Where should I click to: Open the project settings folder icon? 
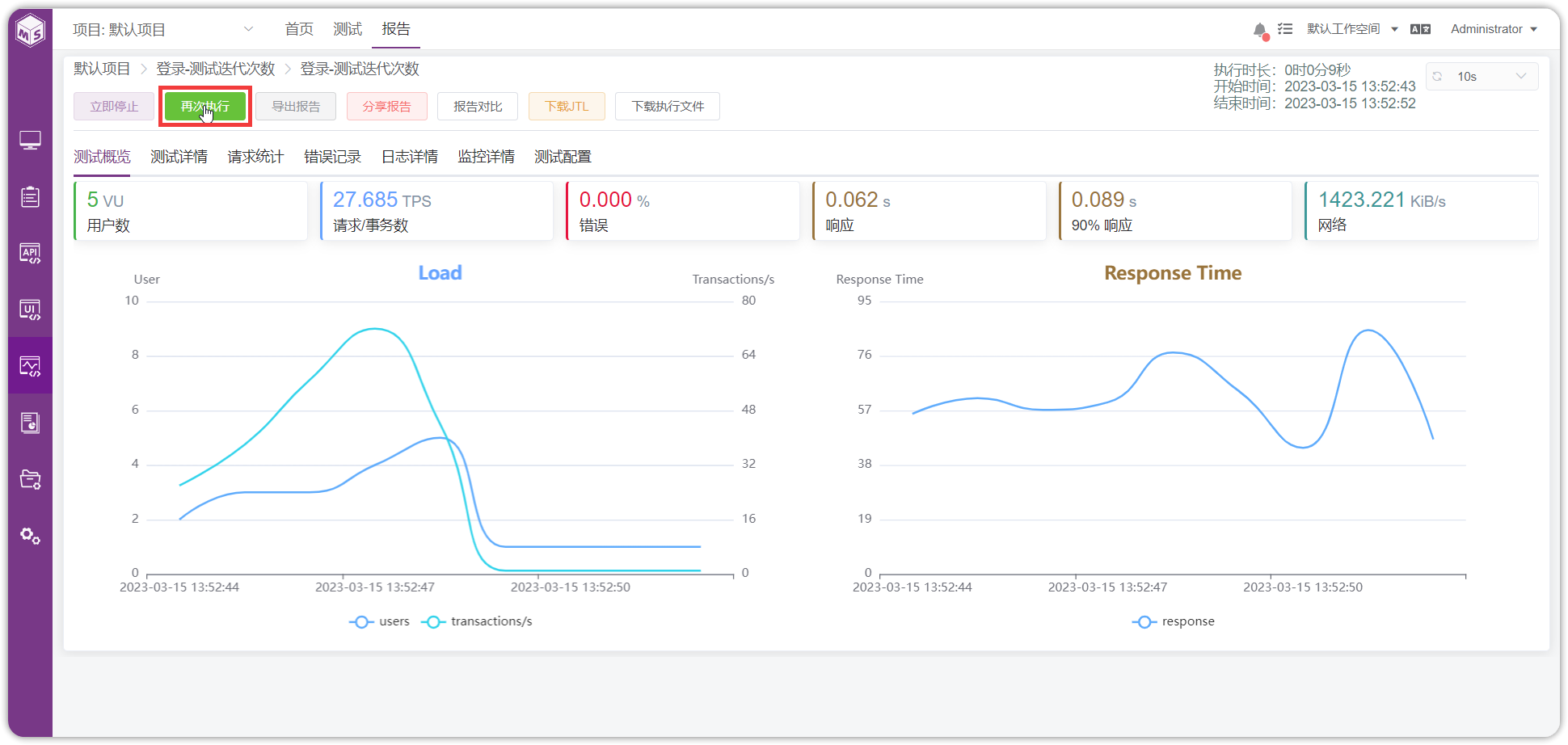click(x=31, y=480)
